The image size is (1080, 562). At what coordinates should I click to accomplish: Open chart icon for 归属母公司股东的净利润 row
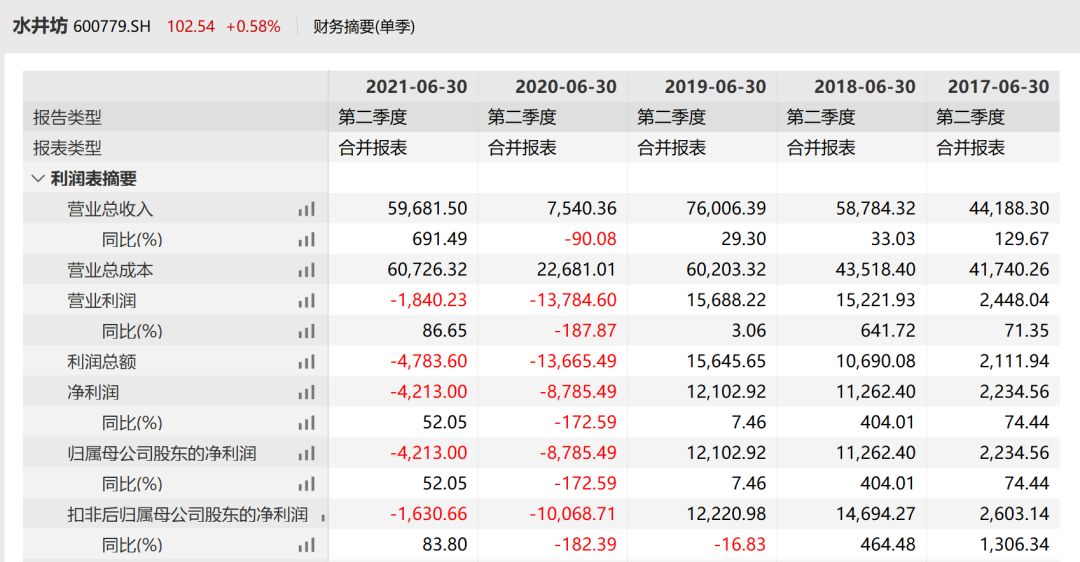click(307, 454)
